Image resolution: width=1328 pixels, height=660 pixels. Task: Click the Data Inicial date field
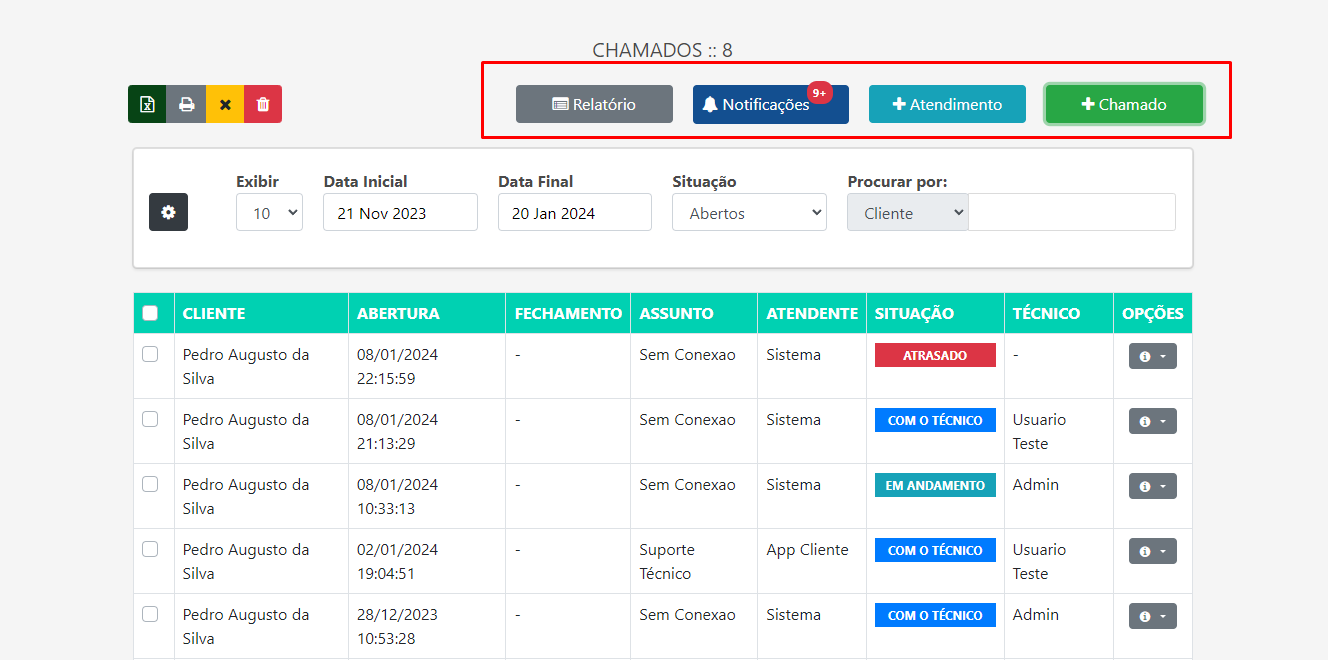point(400,212)
